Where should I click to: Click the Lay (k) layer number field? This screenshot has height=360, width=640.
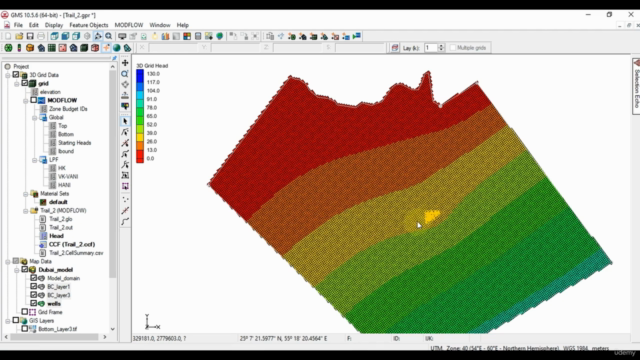pyautogui.click(x=430, y=48)
